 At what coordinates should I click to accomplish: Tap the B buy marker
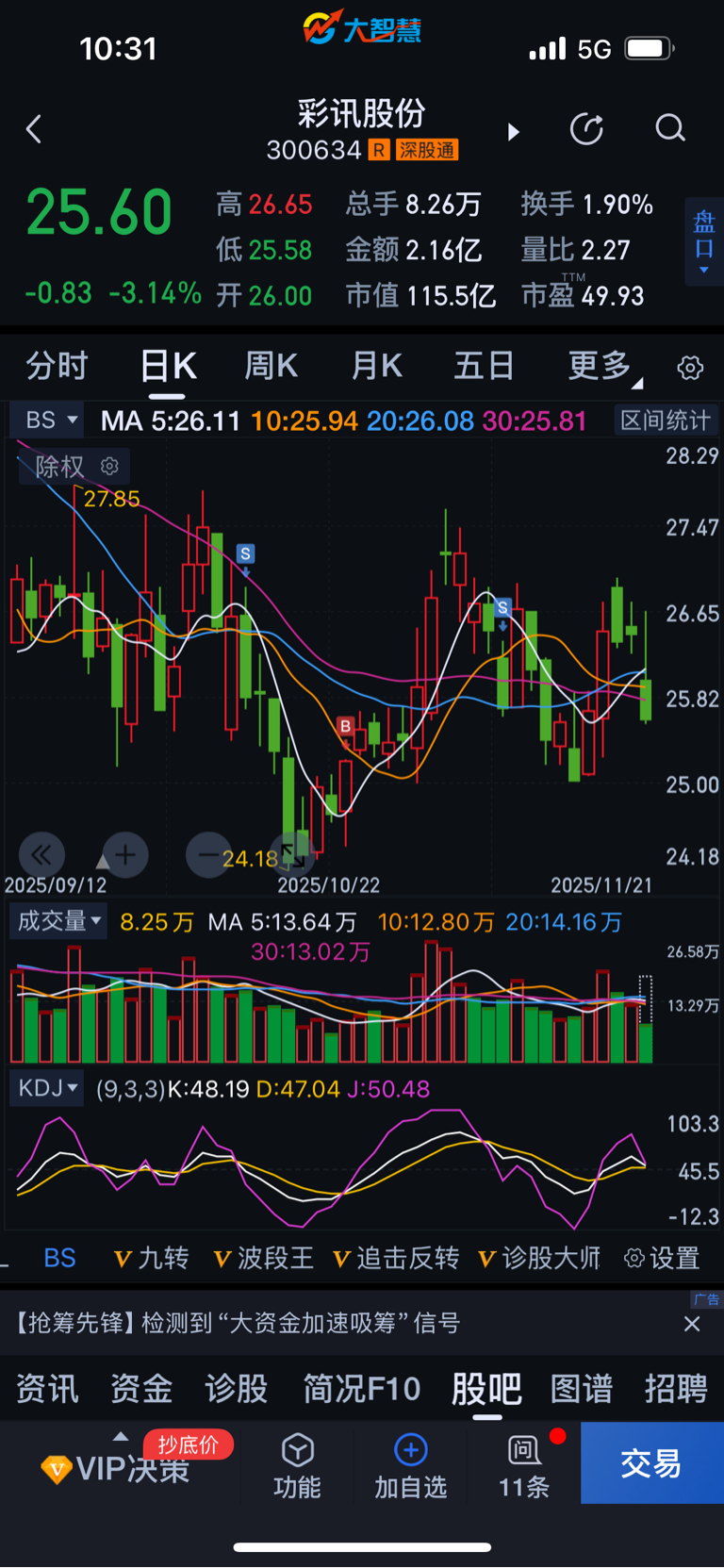point(346,726)
